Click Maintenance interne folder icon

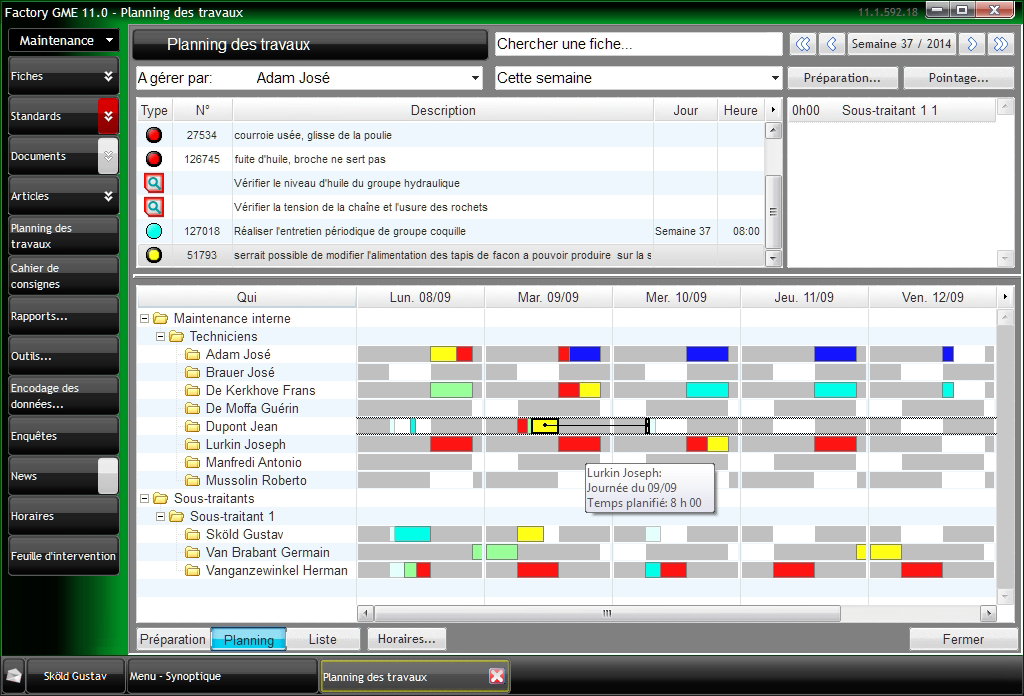161,319
